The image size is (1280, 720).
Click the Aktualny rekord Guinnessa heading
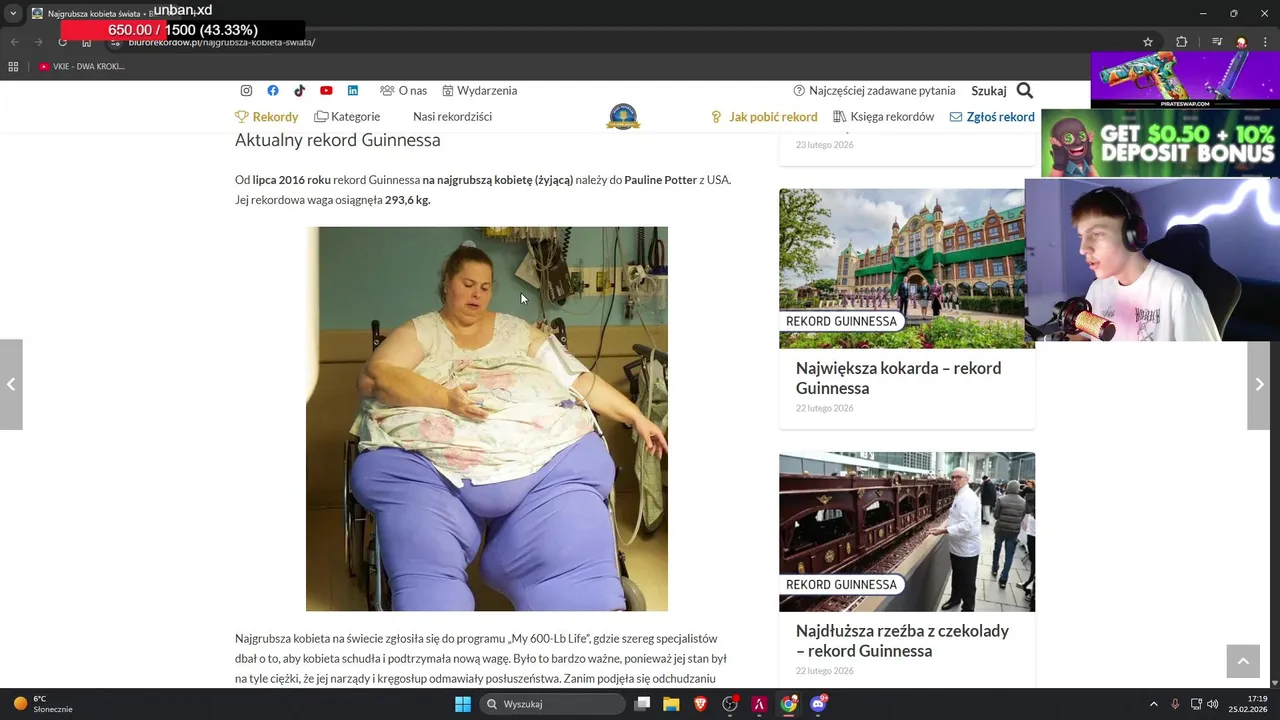(x=338, y=141)
